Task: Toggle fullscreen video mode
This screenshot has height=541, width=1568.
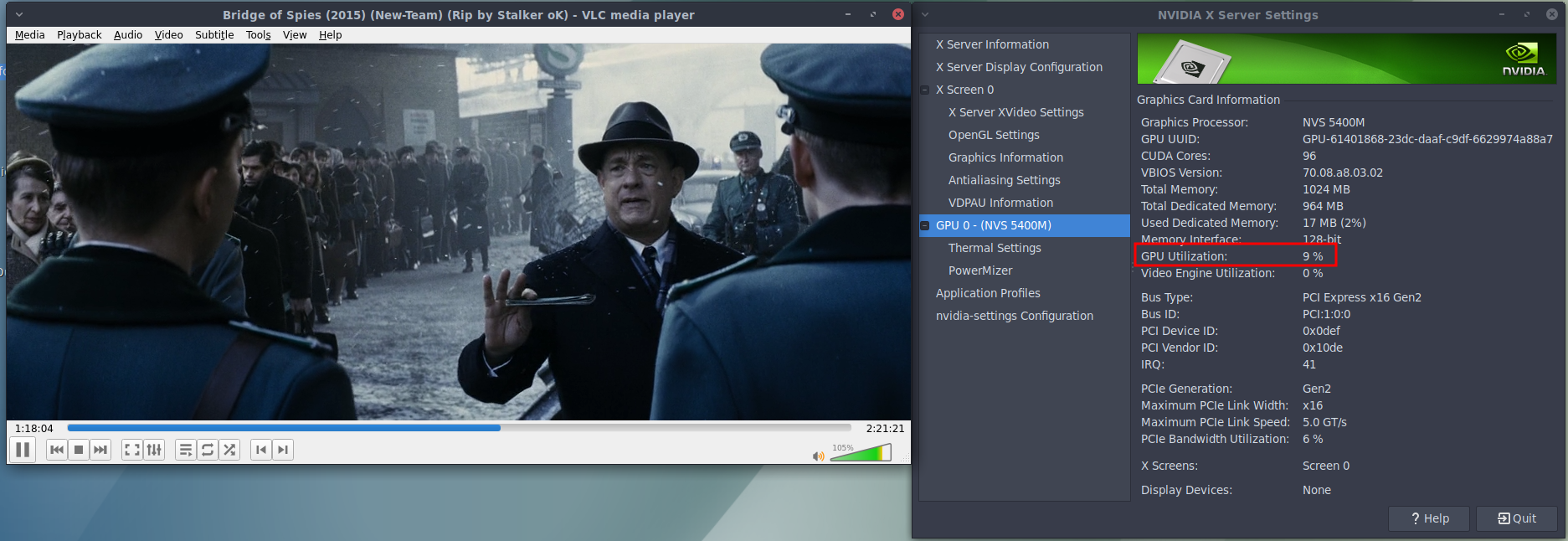Action: point(132,450)
